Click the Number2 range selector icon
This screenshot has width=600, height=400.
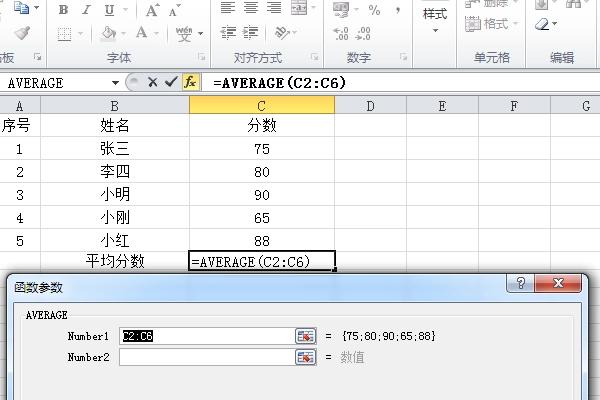(305, 357)
